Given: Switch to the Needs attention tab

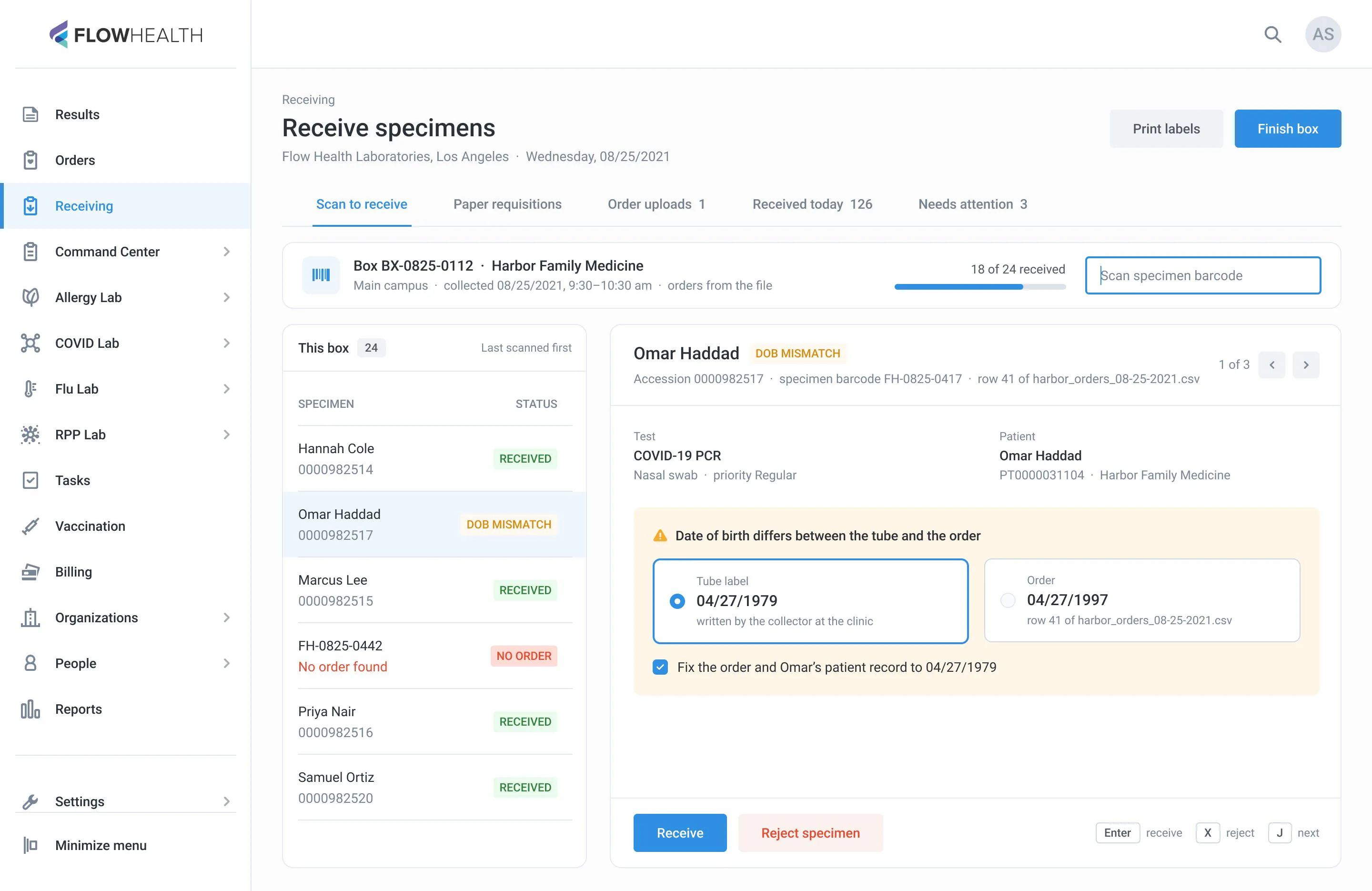Looking at the screenshot, I should pyautogui.click(x=972, y=204).
